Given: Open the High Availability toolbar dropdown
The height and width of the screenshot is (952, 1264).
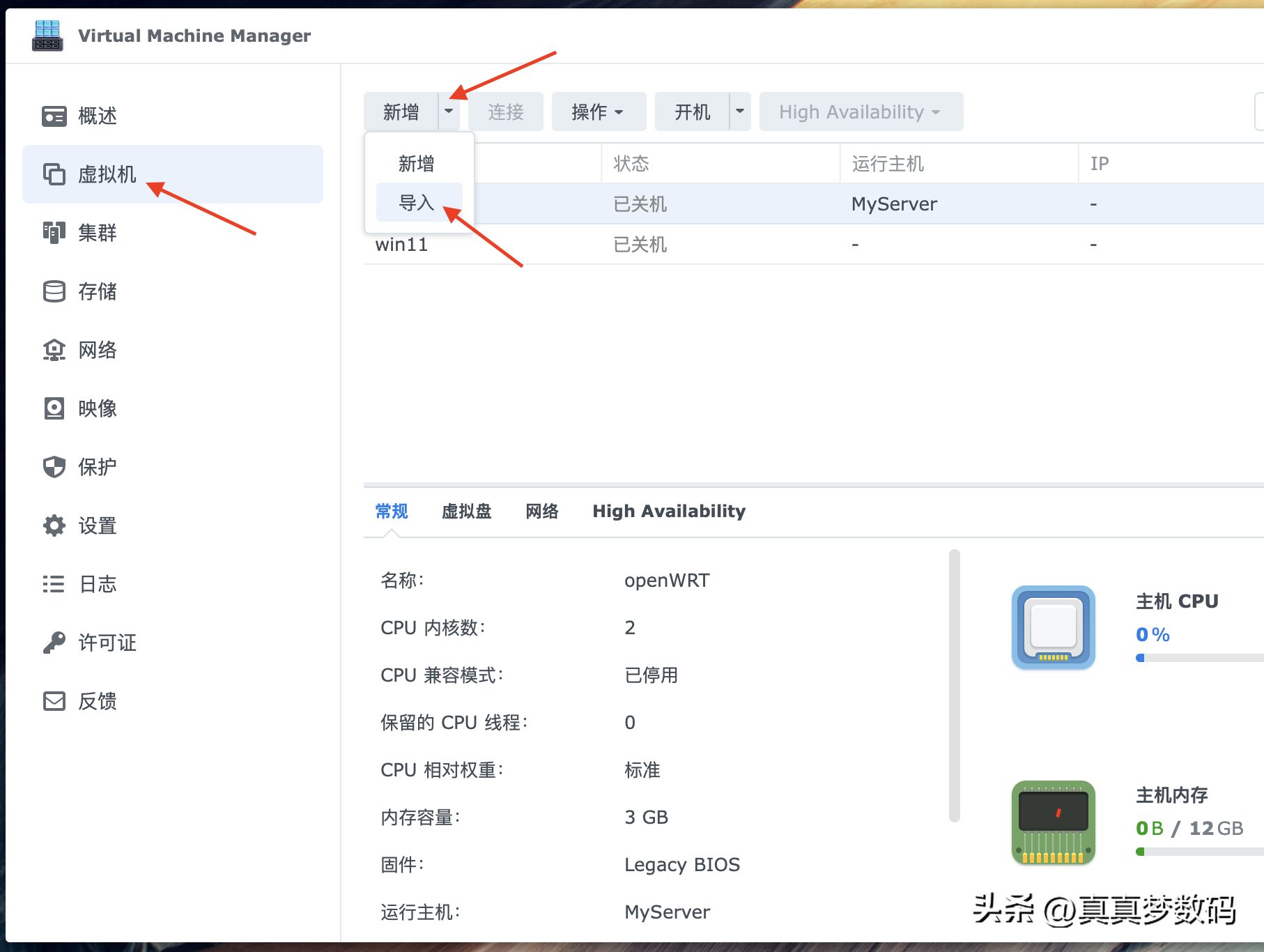Looking at the screenshot, I should 861,112.
